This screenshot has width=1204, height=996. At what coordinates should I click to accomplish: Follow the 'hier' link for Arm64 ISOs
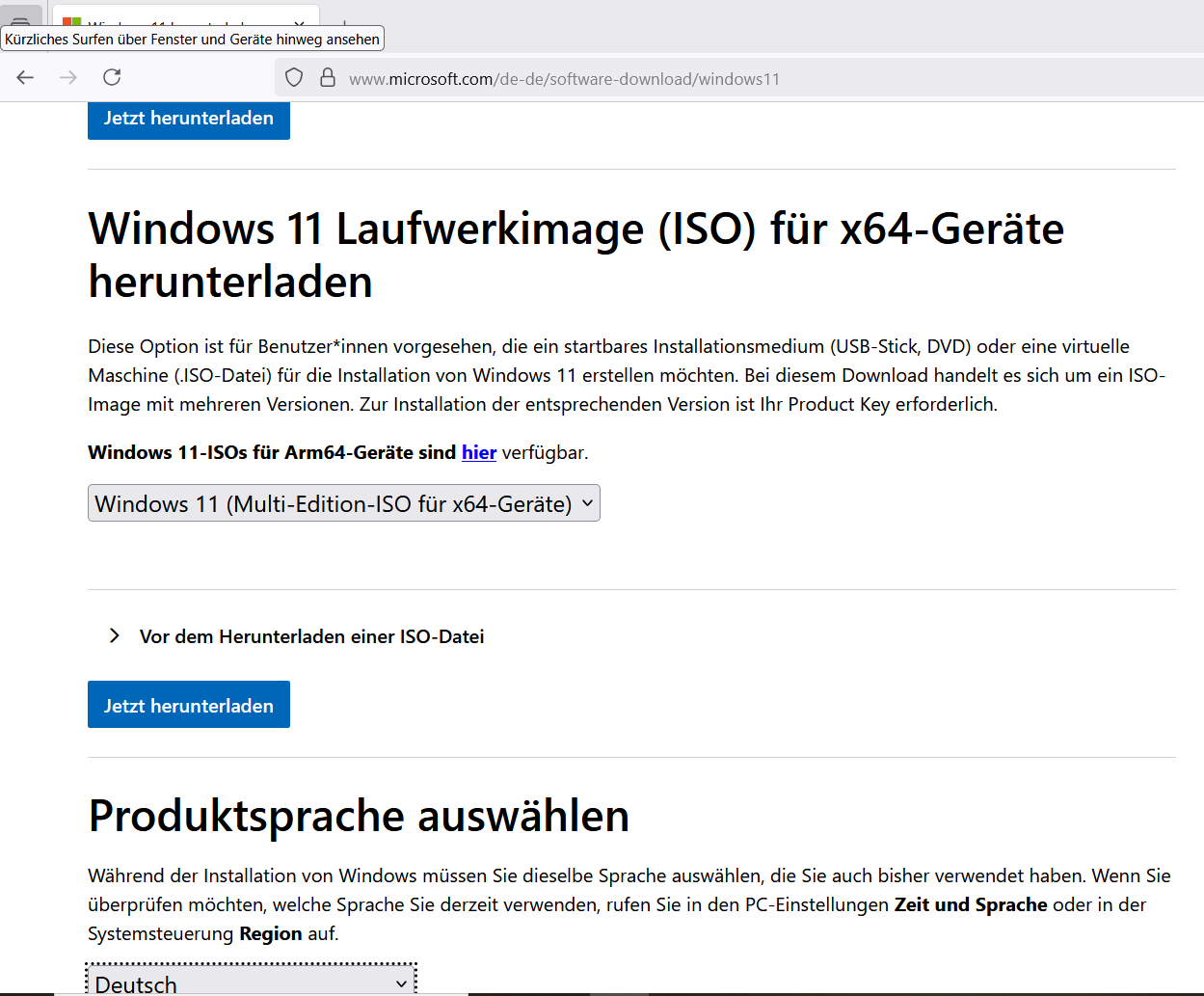click(x=479, y=452)
